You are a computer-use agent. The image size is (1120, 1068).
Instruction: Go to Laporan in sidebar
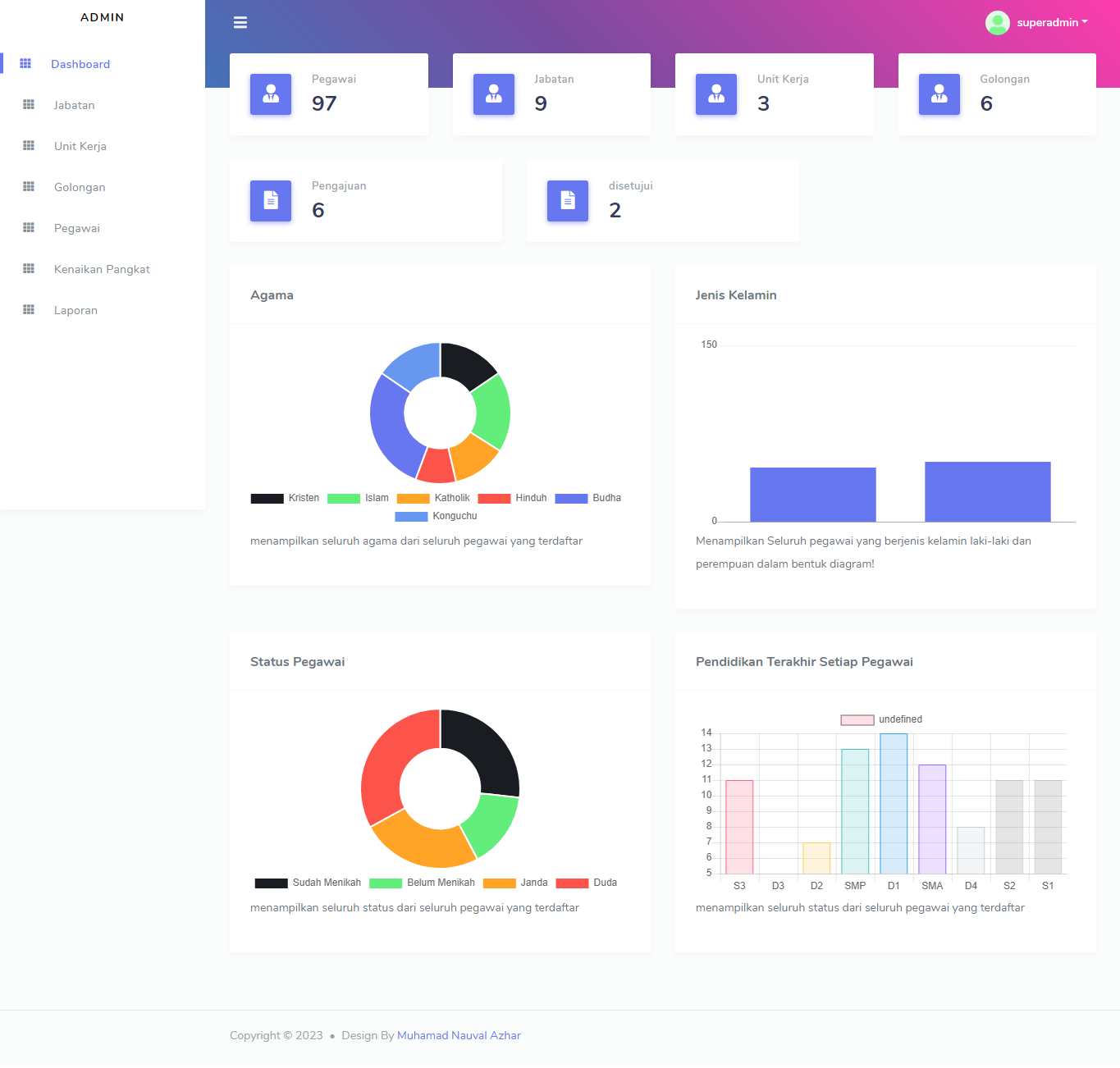[x=75, y=311]
